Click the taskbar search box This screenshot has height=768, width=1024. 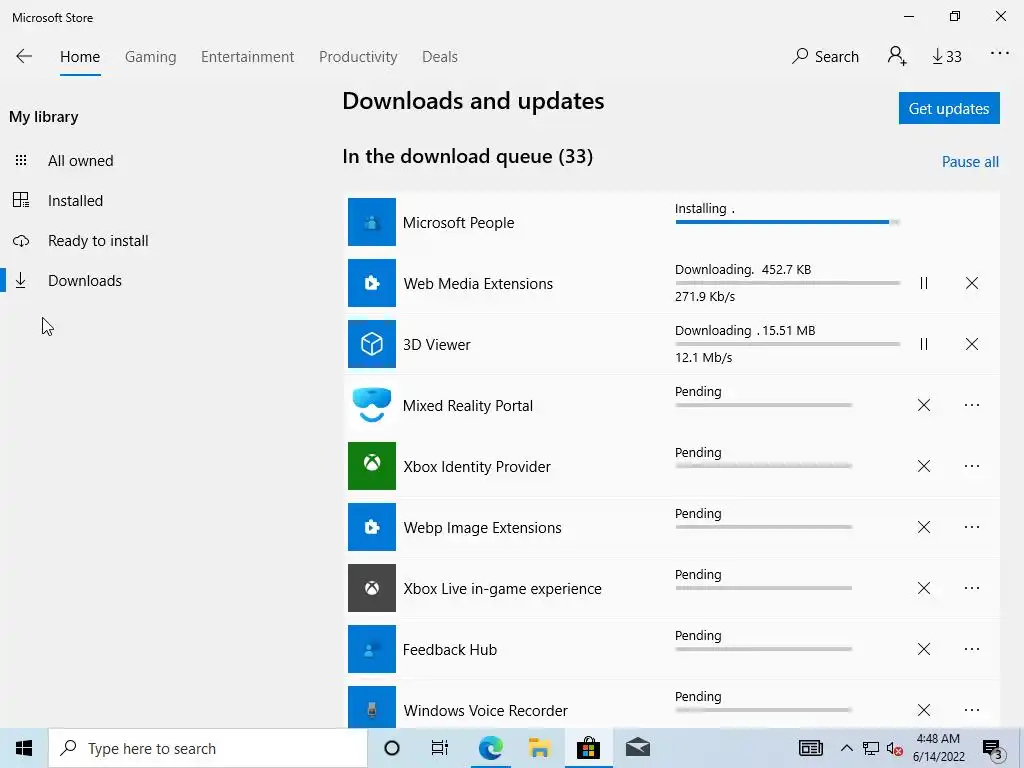coord(208,748)
